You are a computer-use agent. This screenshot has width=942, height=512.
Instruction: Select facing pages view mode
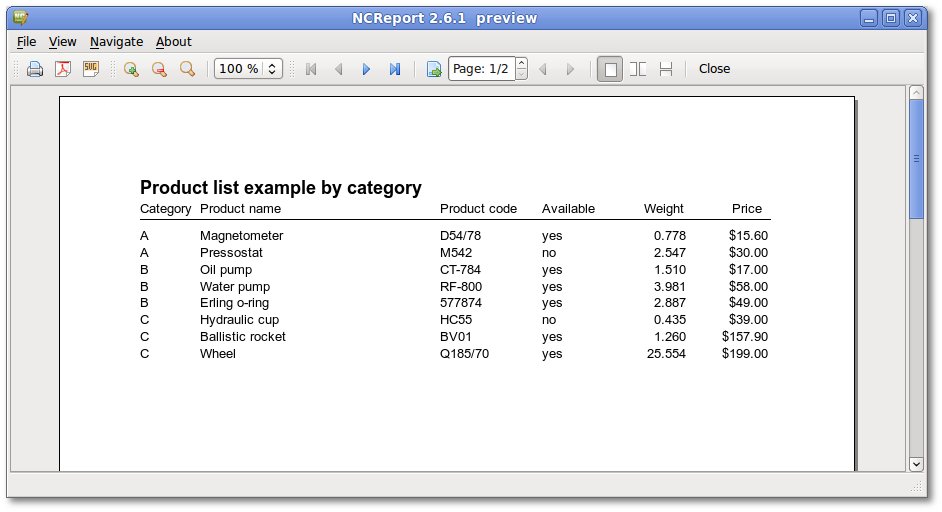638,69
